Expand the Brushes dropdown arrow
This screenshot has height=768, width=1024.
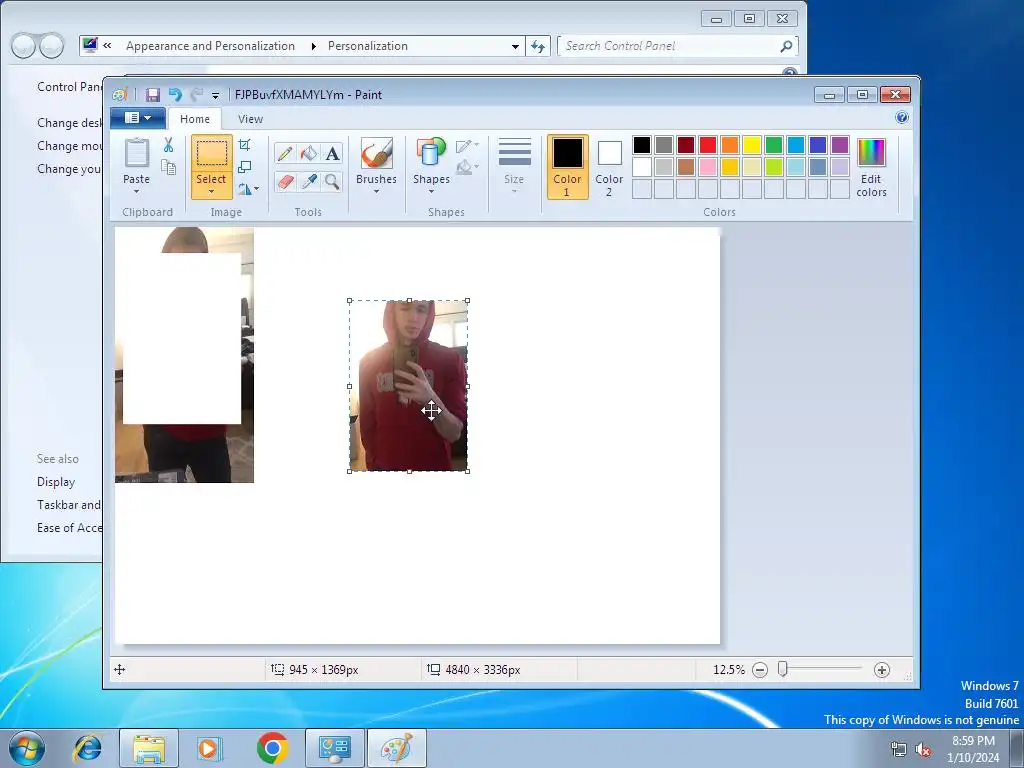[x=376, y=191]
